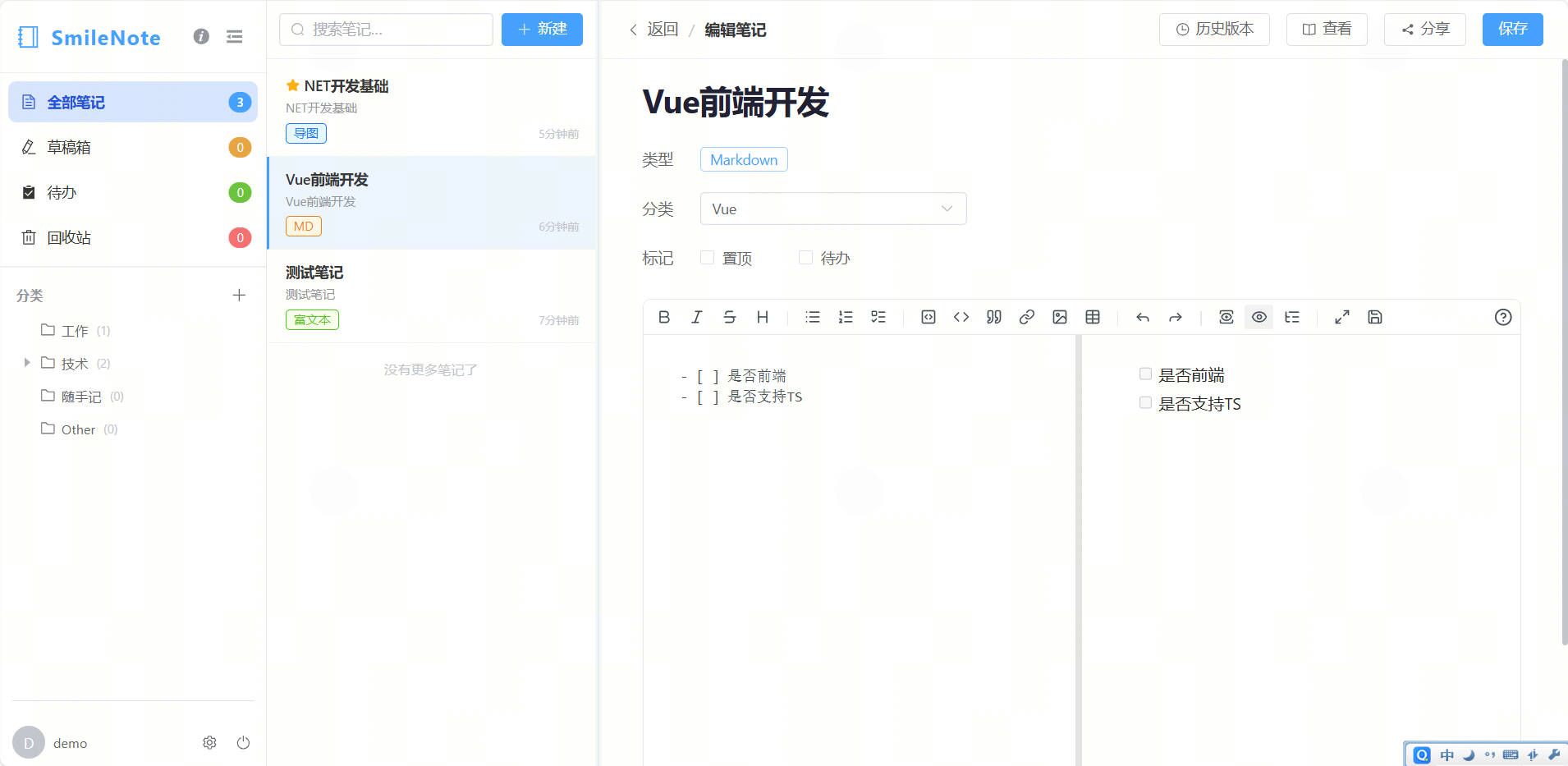Image resolution: width=1568 pixels, height=766 pixels.
Task: Check the 是否支持TS box in the preview
Action: point(1145,403)
